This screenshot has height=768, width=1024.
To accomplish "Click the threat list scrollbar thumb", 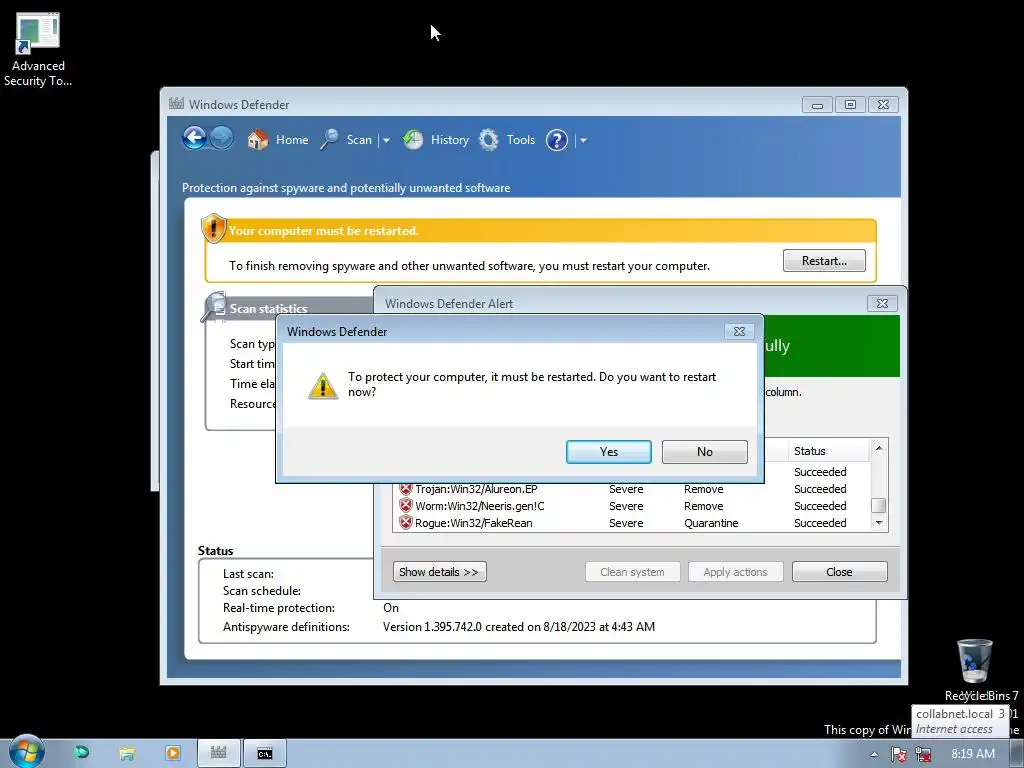I will [878, 505].
